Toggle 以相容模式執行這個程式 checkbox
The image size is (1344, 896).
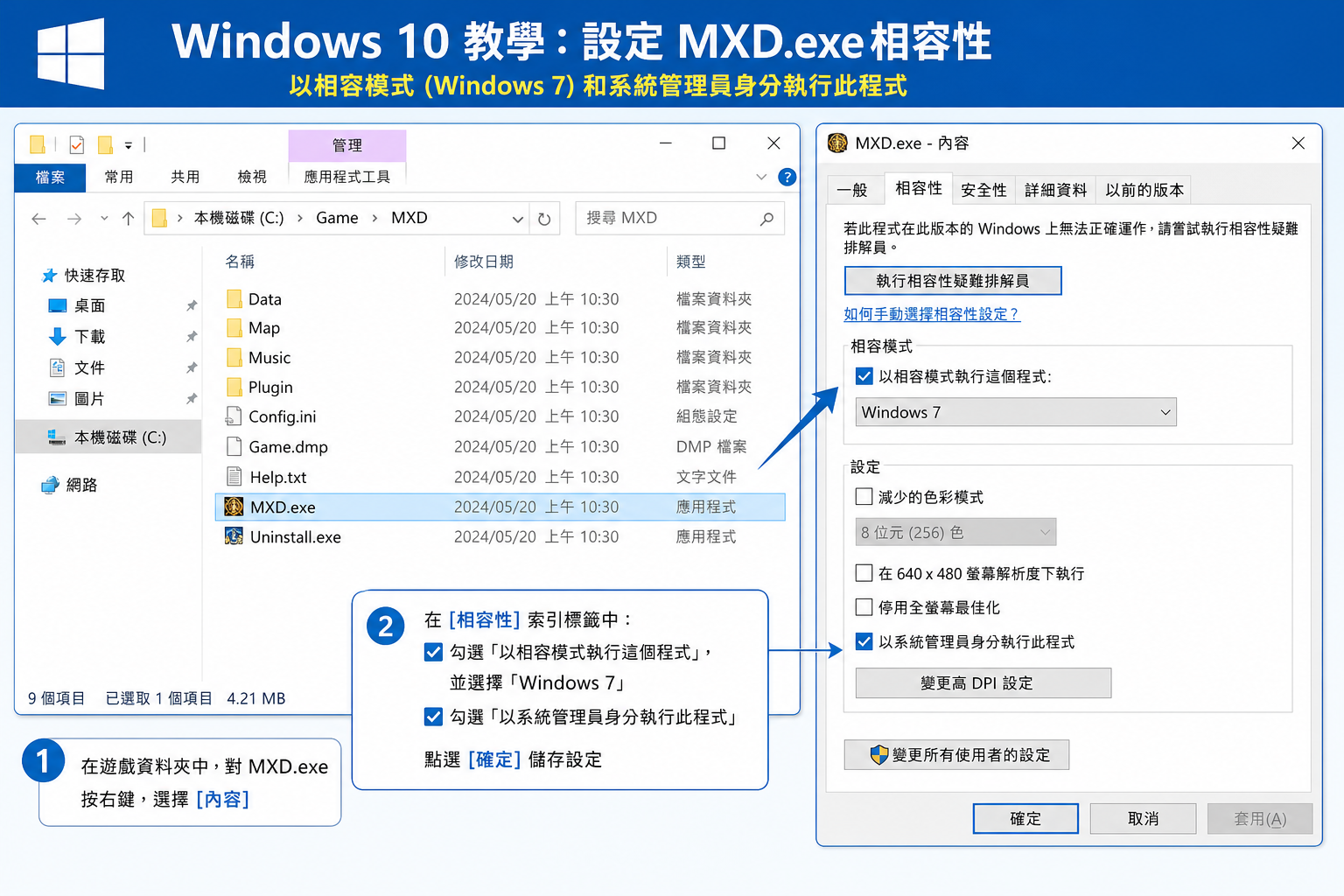coord(864,376)
